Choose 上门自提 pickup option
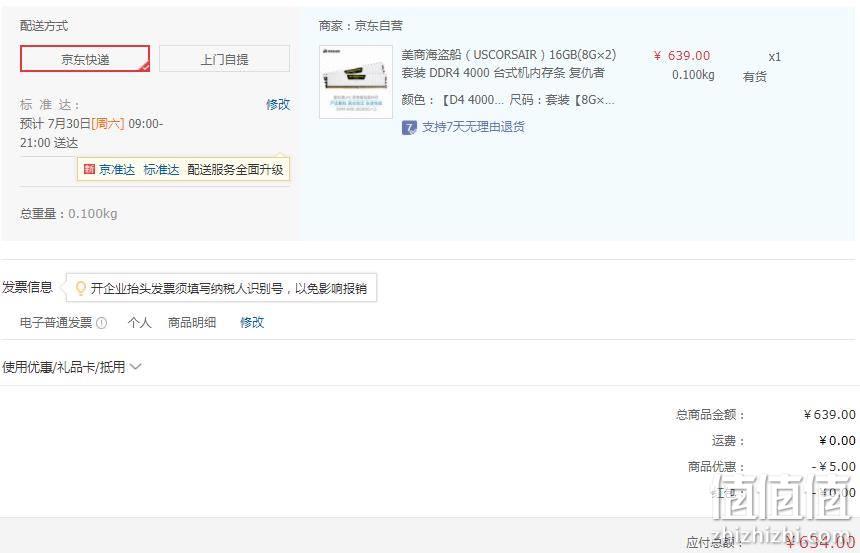Screen dimensions: 860x553 [x=224, y=59]
